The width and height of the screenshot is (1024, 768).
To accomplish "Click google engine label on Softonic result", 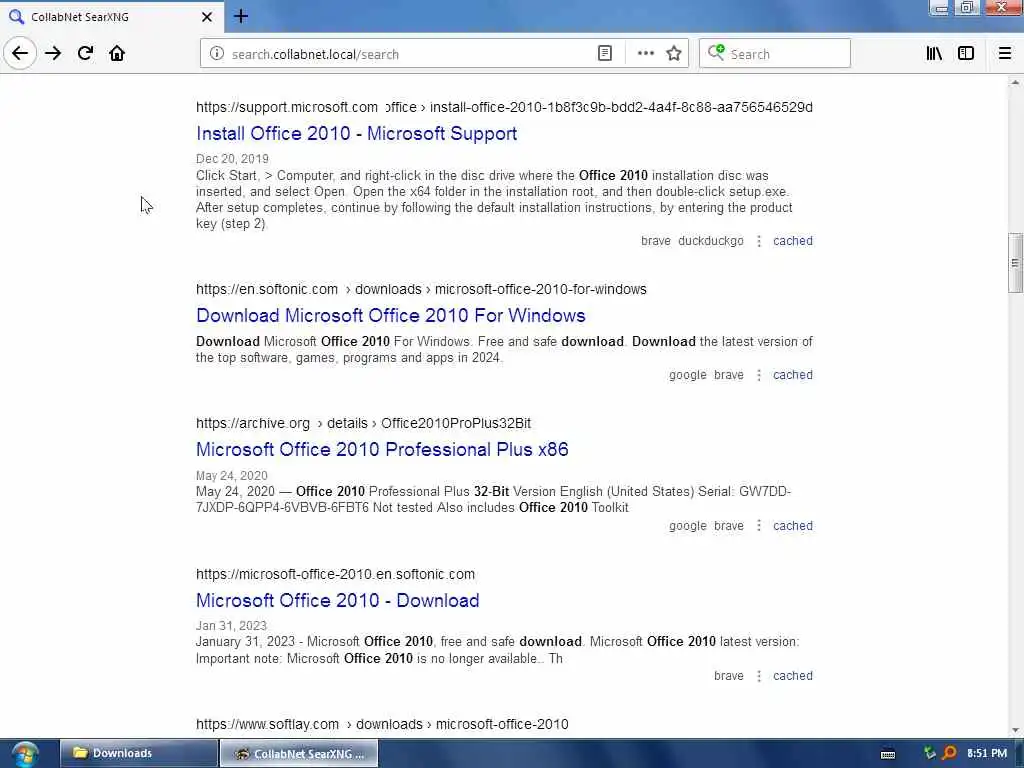I will [688, 375].
